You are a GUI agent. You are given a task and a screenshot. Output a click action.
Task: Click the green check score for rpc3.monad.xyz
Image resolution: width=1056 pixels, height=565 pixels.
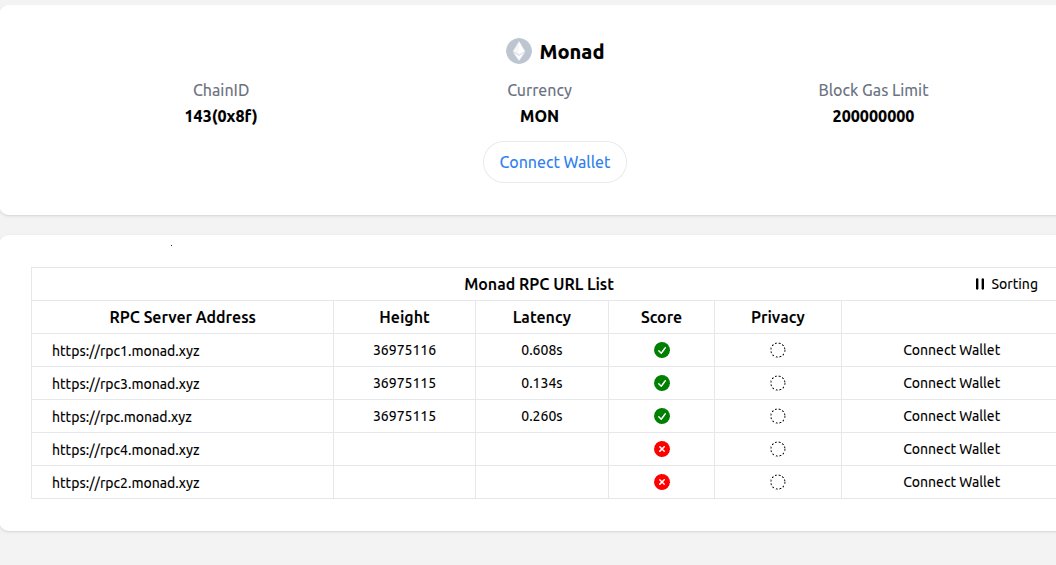(662, 383)
